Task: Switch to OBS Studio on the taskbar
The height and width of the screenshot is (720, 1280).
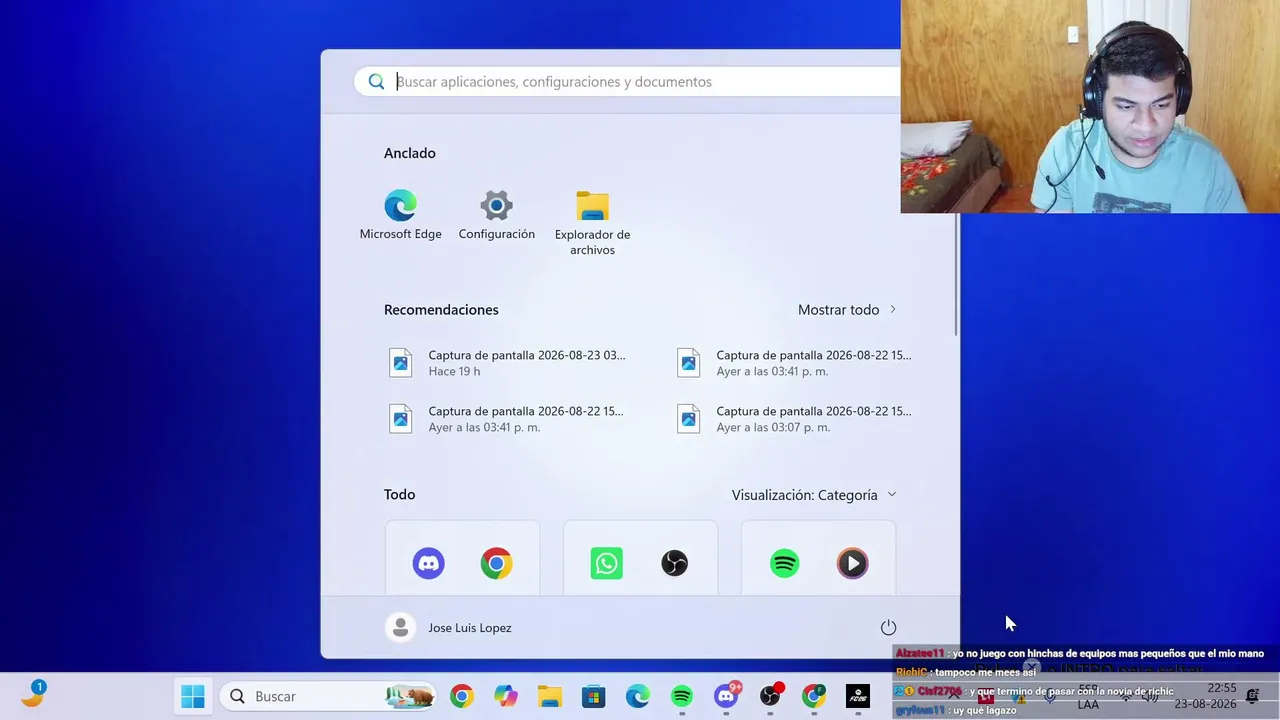Action: point(770,696)
